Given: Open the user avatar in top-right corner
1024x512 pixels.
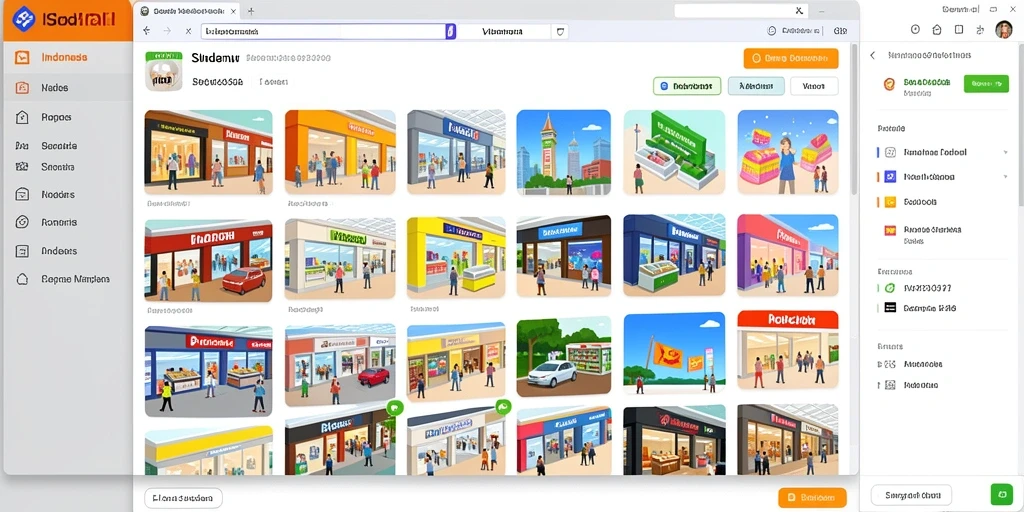Looking at the screenshot, I should click(1004, 29).
